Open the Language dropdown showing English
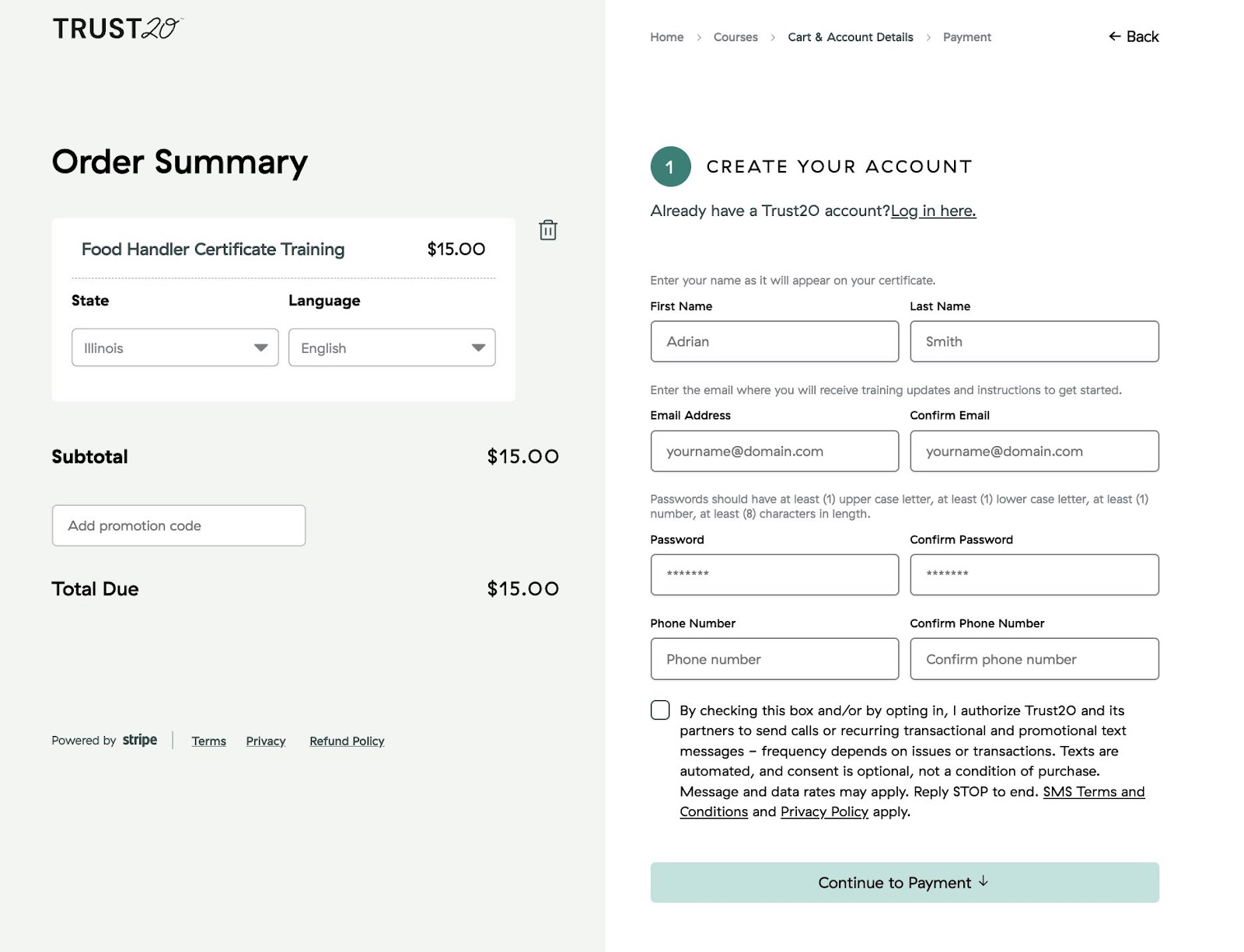The image size is (1244, 952). [x=392, y=347]
